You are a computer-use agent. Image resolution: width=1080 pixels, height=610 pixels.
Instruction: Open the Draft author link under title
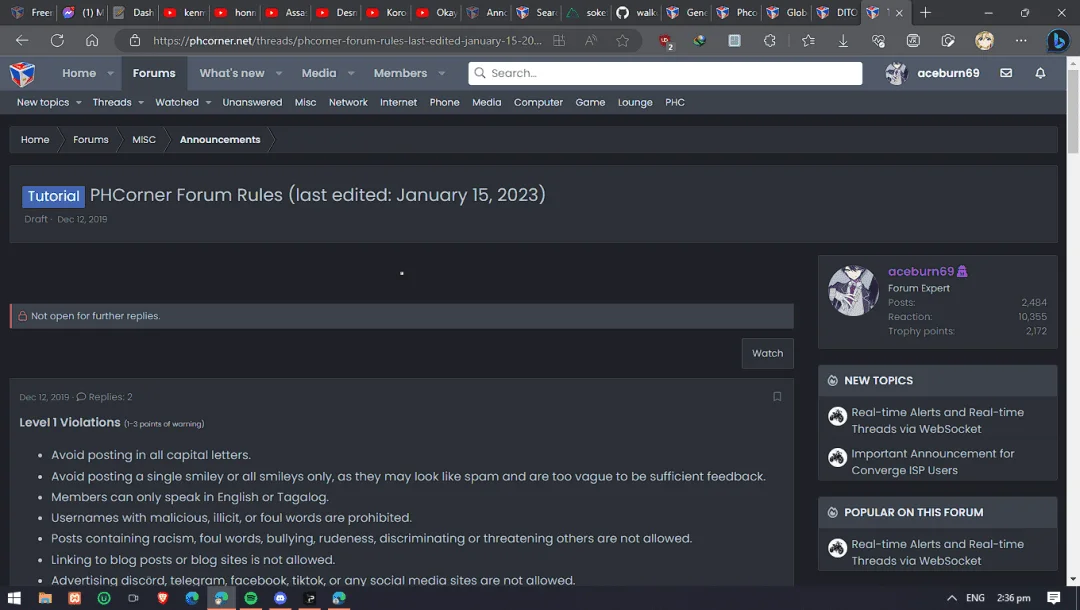[36, 219]
